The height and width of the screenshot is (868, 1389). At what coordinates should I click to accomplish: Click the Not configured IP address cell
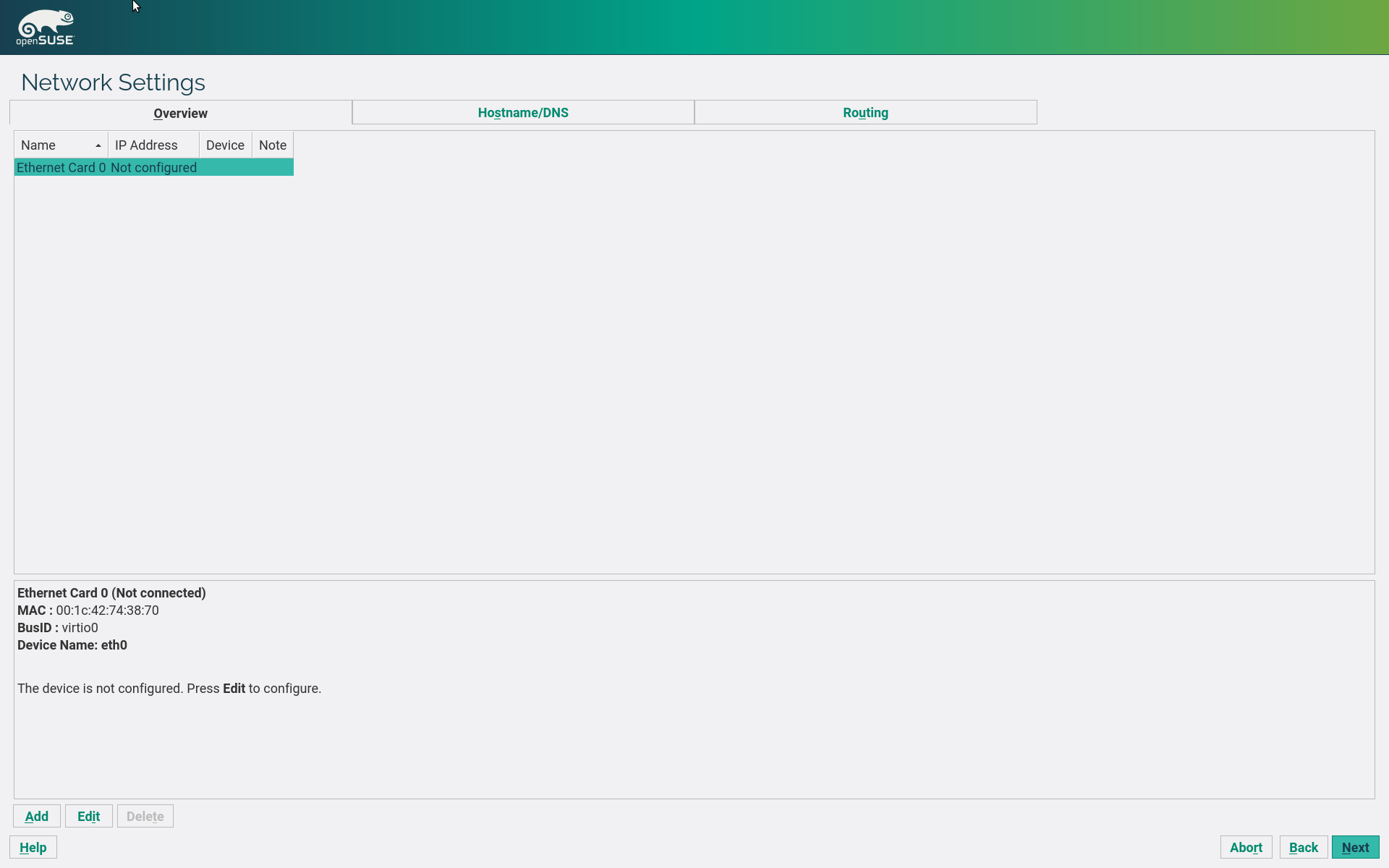pyautogui.click(x=153, y=168)
